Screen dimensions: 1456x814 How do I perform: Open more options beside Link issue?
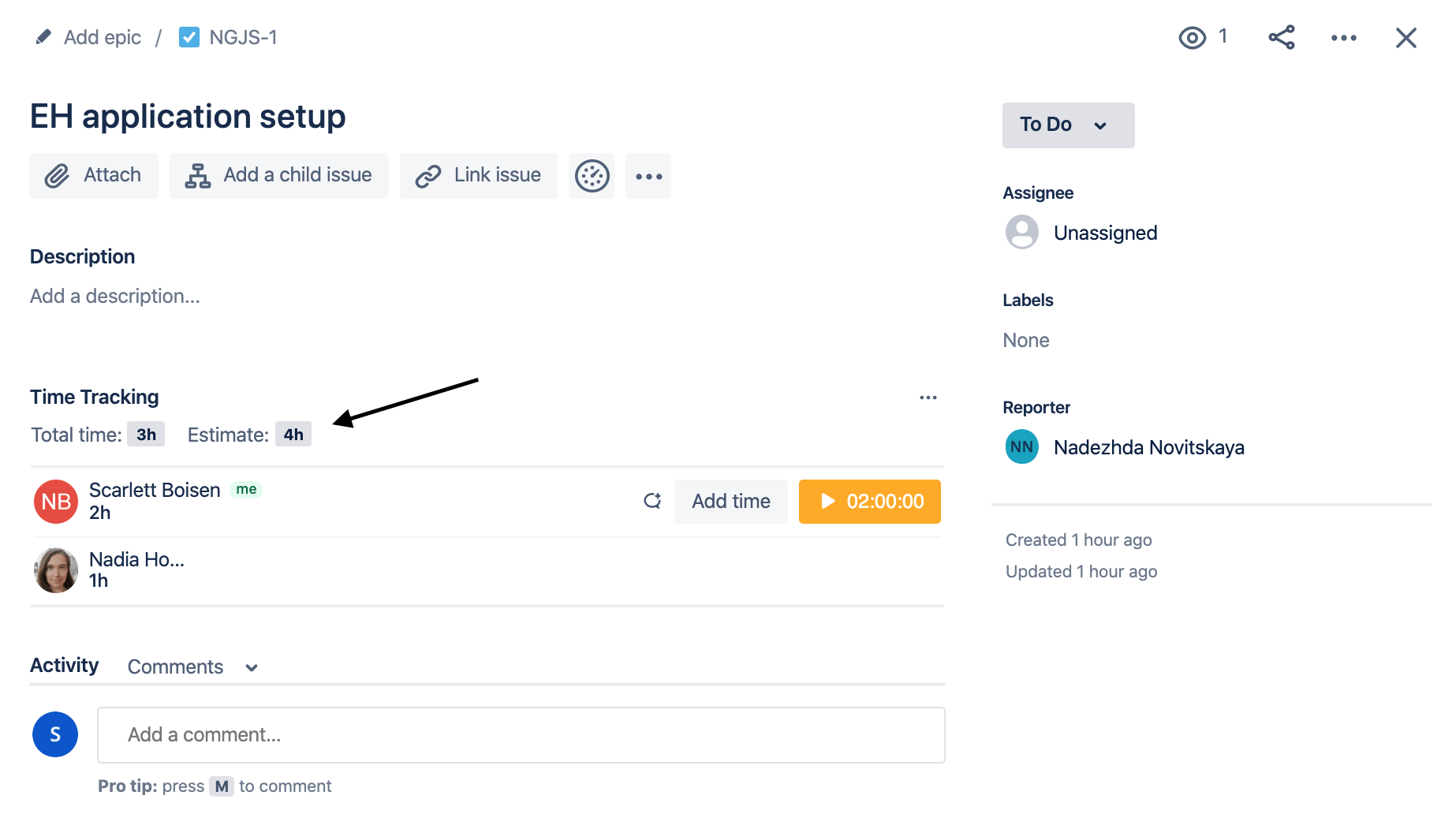(648, 176)
